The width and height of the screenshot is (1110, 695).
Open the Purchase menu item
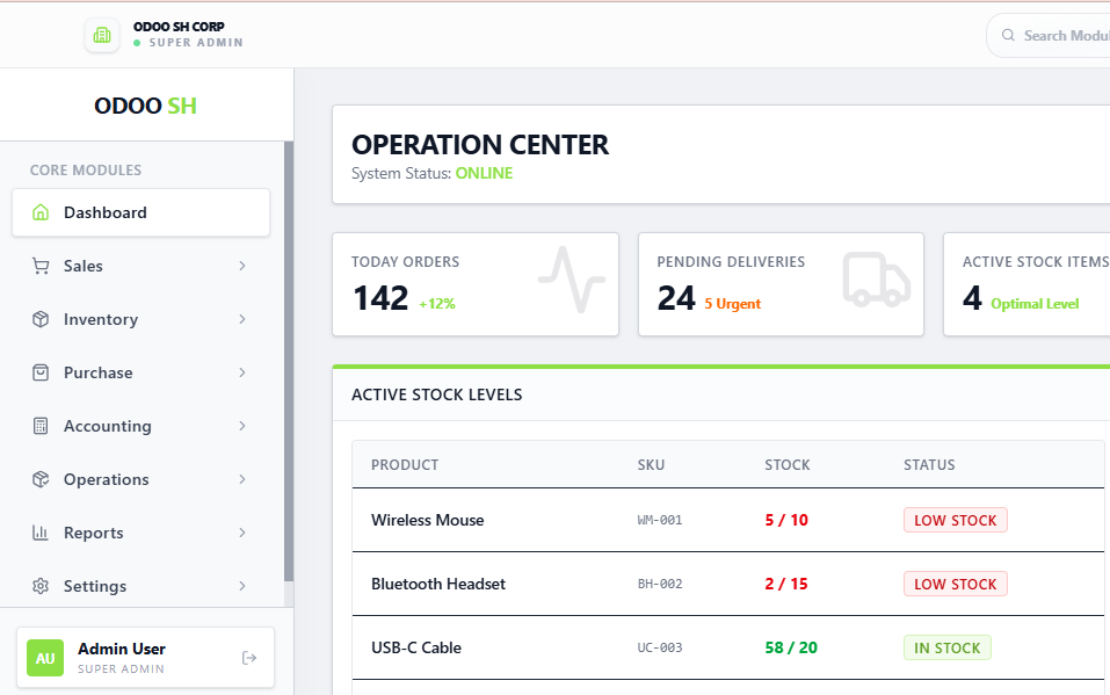point(141,372)
